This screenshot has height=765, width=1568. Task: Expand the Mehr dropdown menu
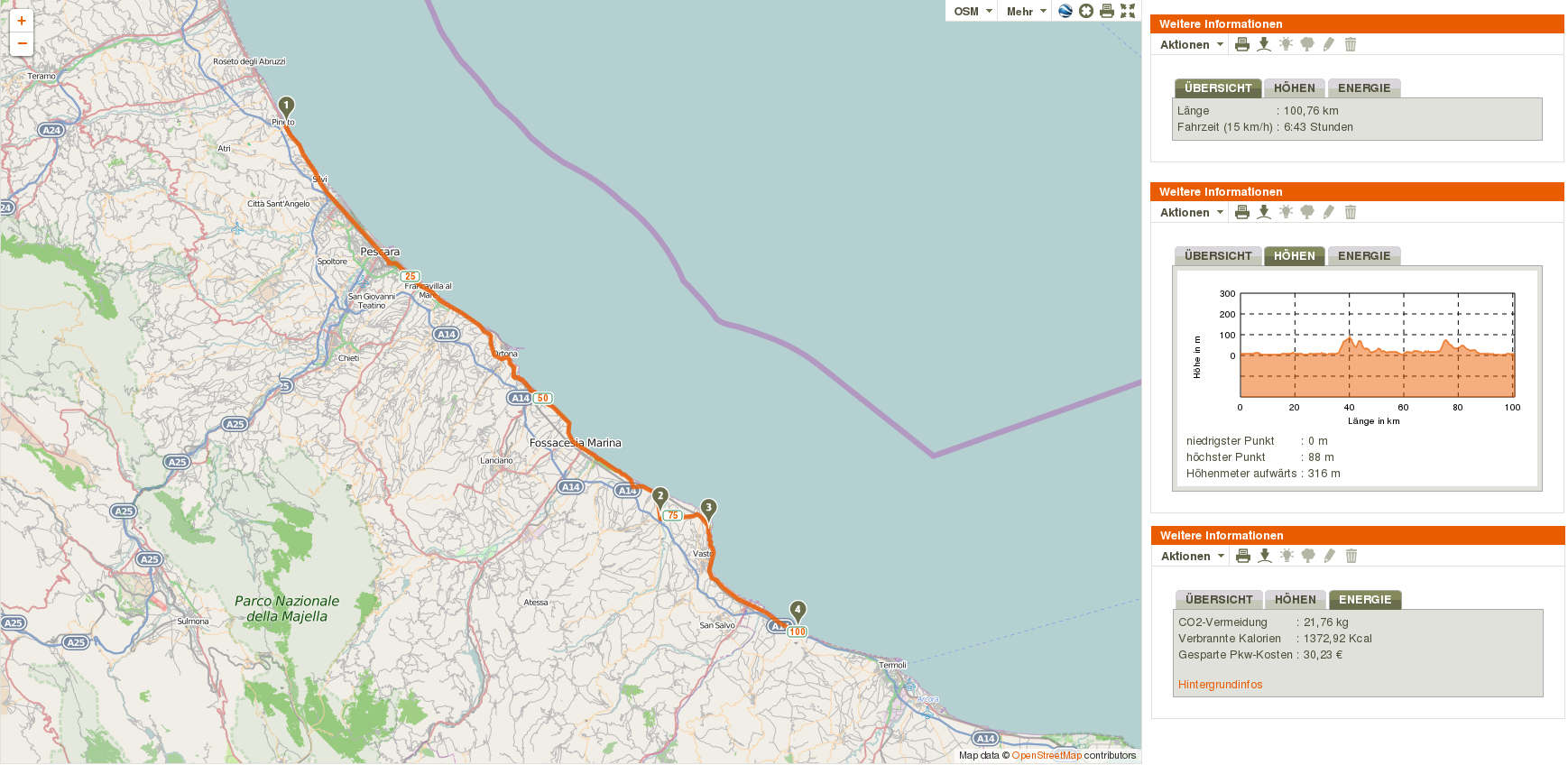click(1026, 12)
